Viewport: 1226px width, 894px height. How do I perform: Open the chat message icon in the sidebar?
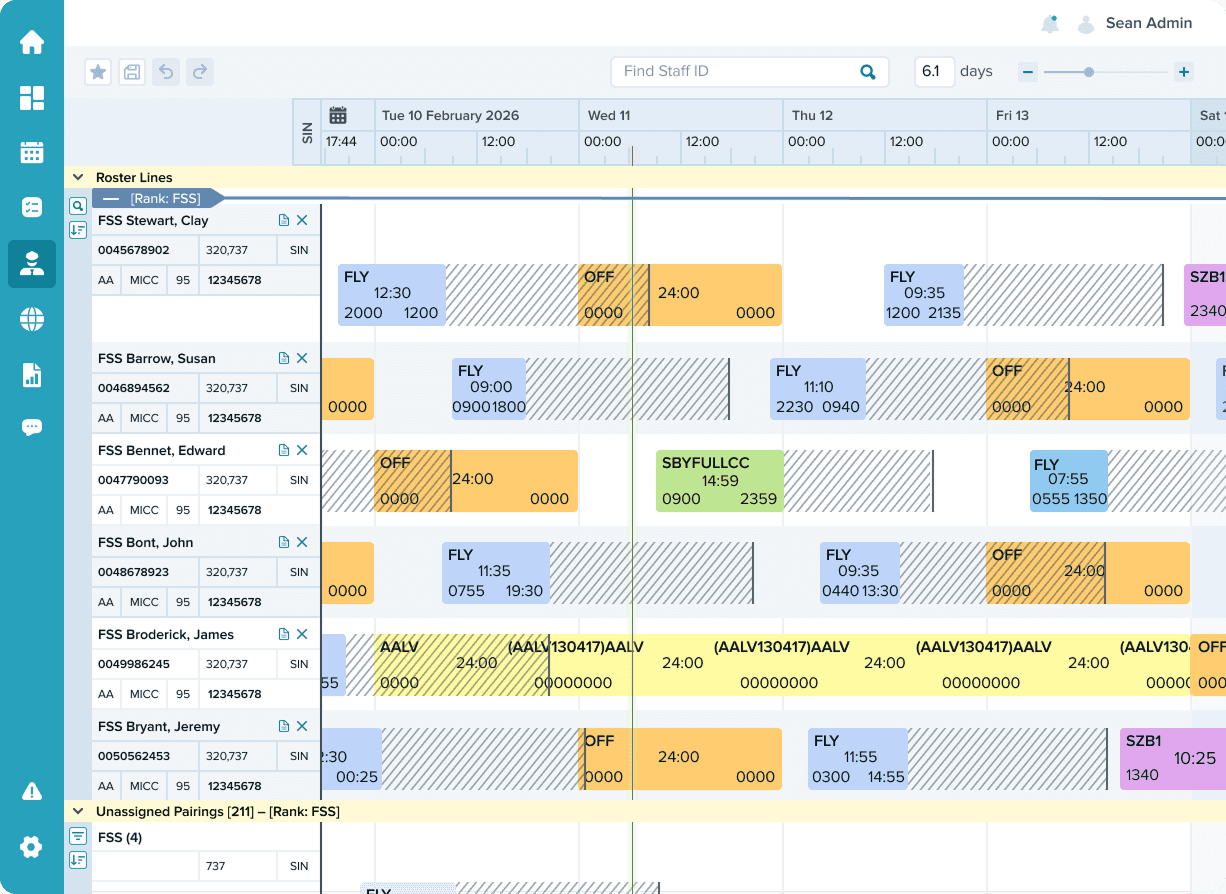point(32,427)
